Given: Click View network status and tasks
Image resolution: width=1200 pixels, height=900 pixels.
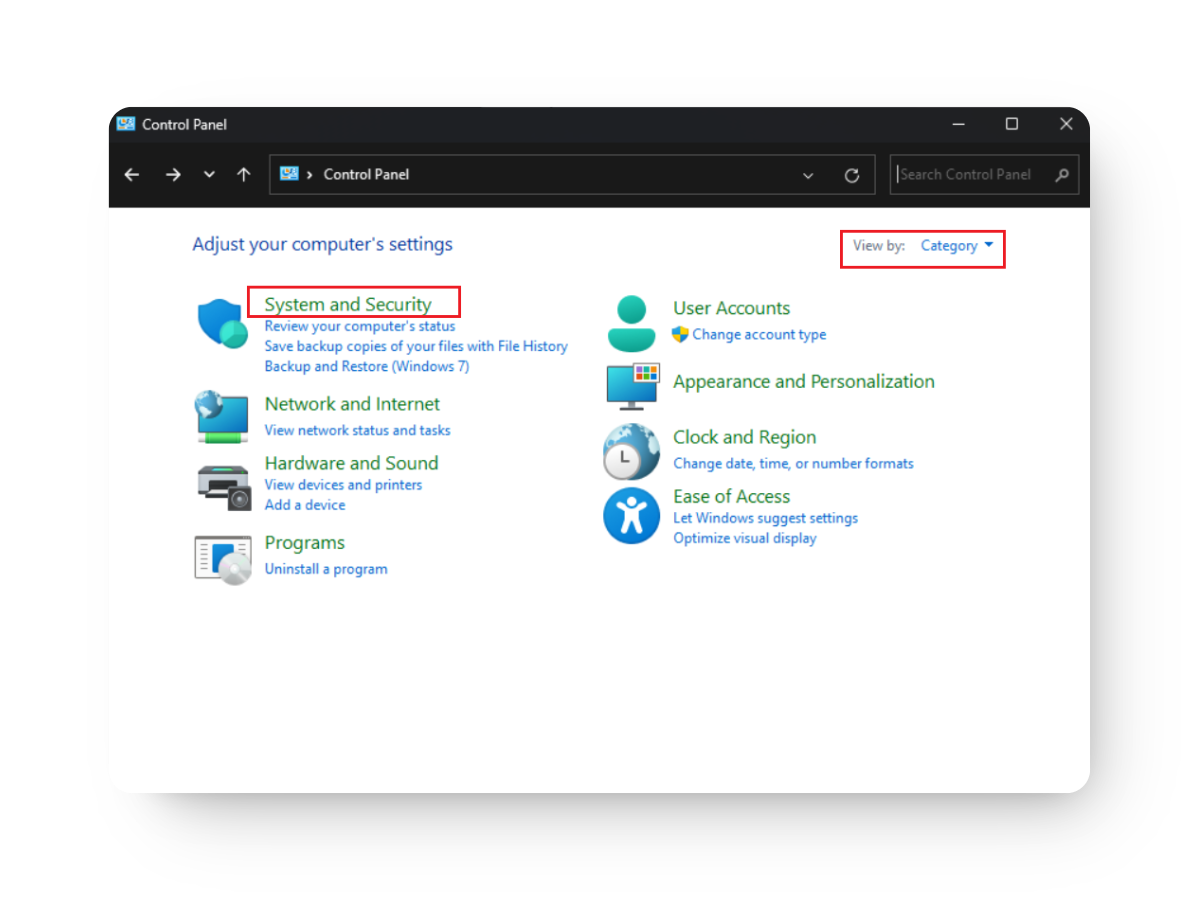Looking at the screenshot, I should pyautogui.click(x=358, y=430).
